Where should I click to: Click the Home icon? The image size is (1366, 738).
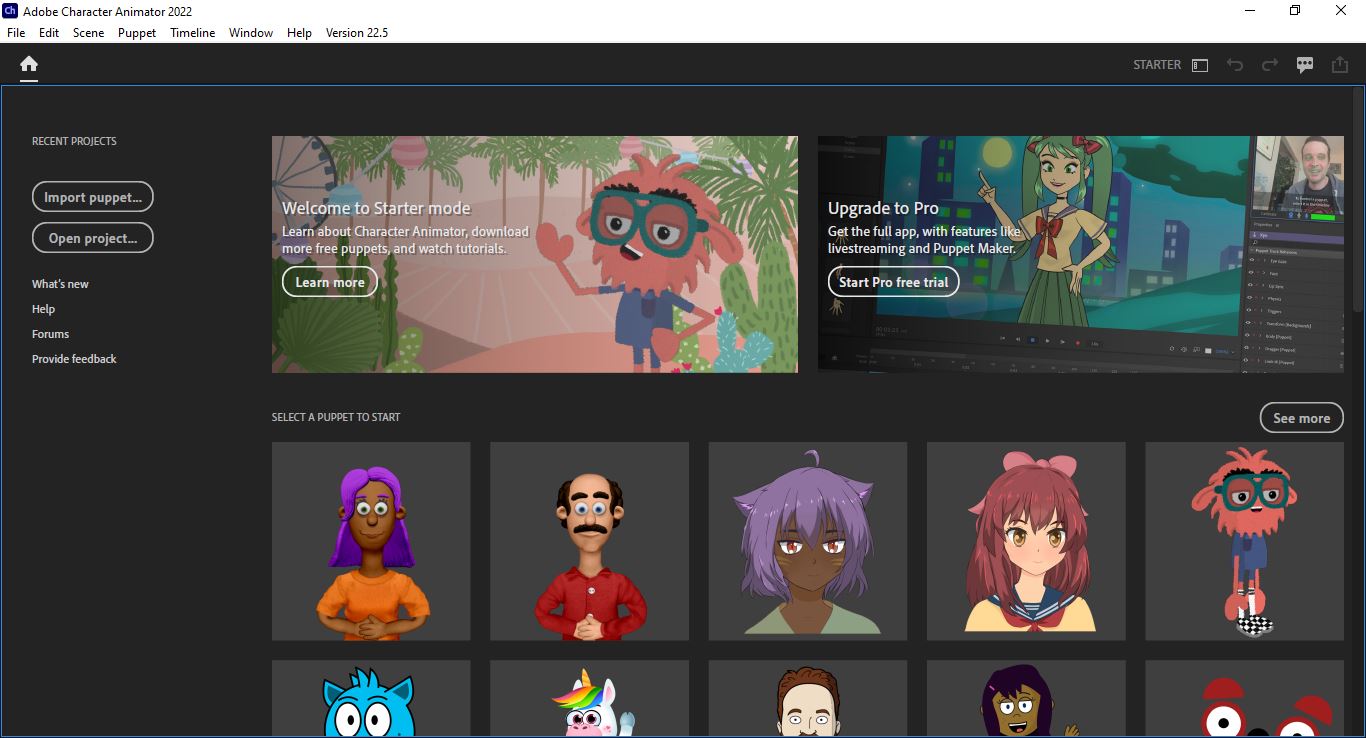29,64
